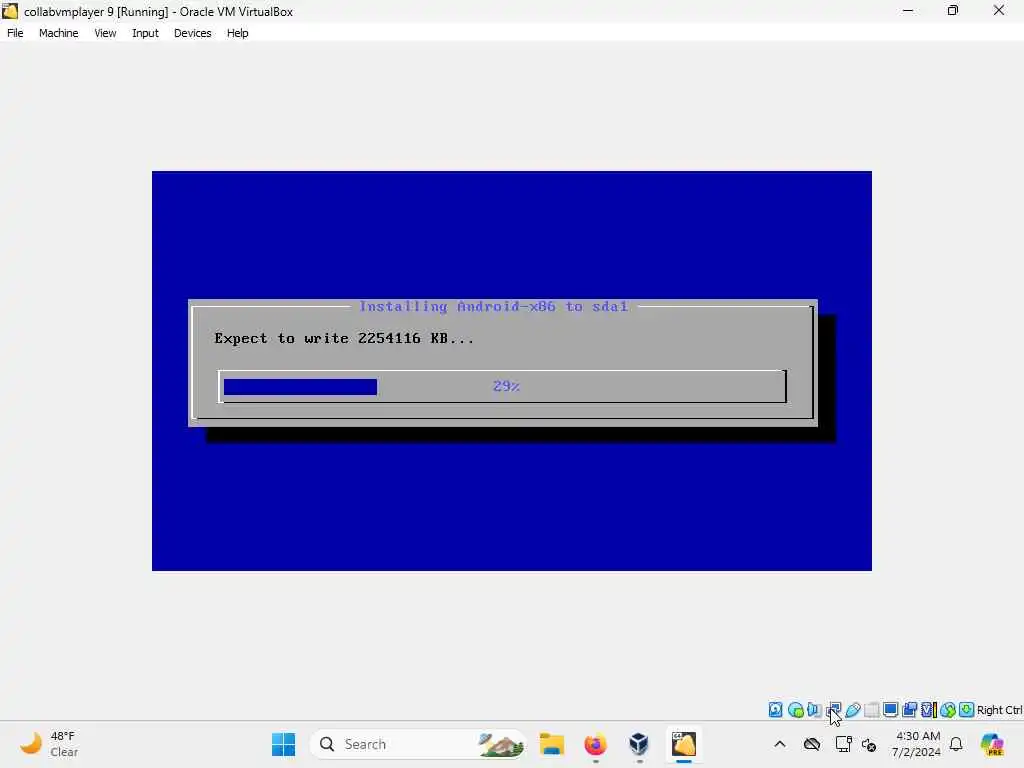Open the Machine menu
Image resolution: width=1024 pixels, height=768 pixels.
[59, 33]
